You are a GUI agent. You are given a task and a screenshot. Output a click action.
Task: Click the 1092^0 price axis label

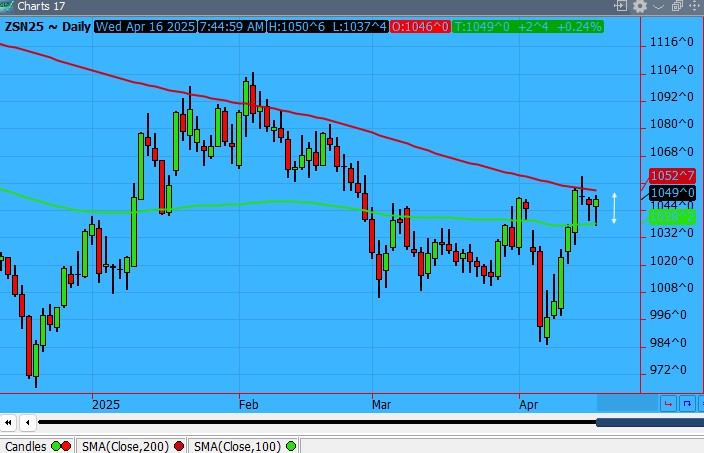pos(672,97)
